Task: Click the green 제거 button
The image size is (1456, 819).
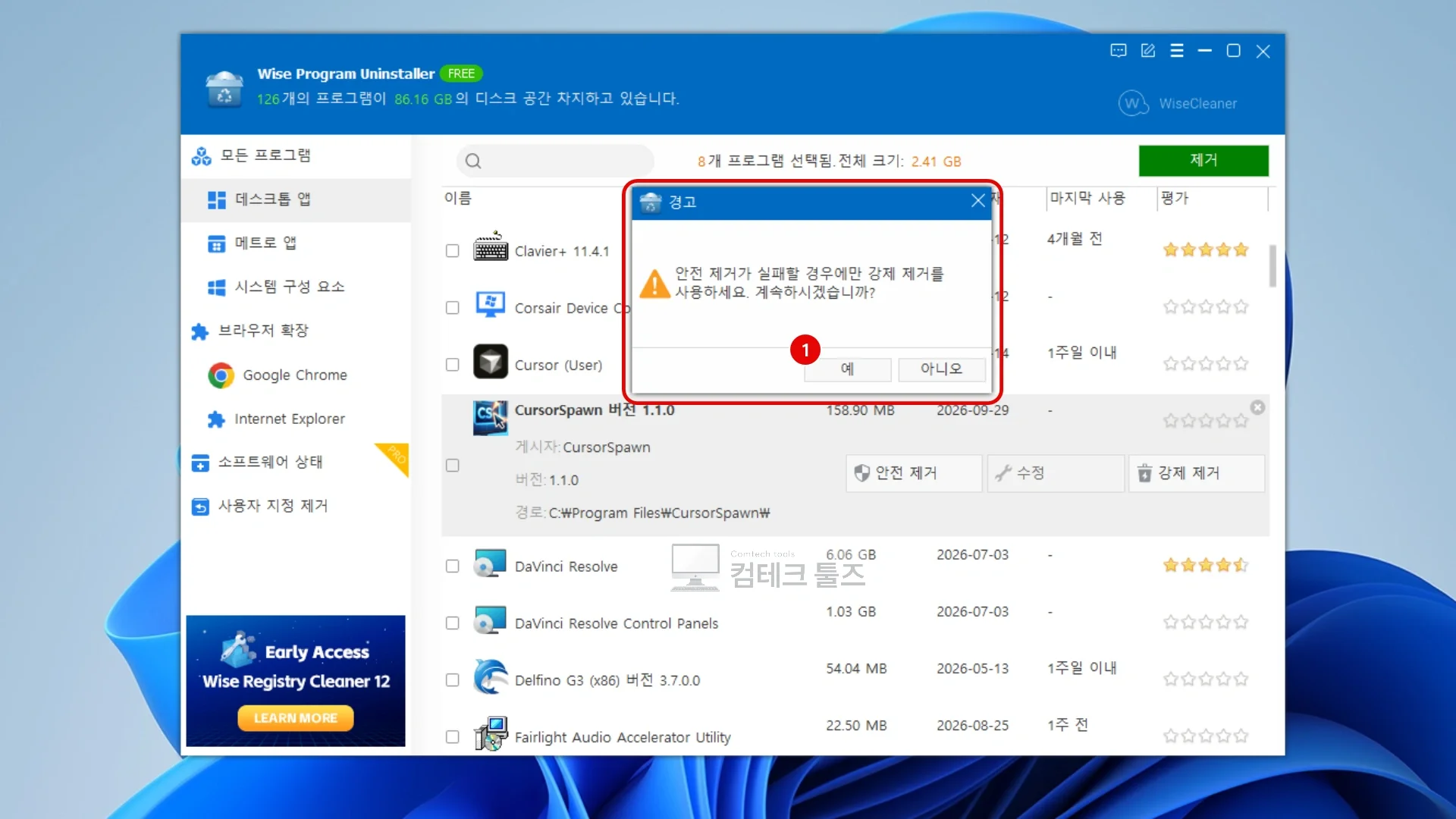Action: 1203,160
